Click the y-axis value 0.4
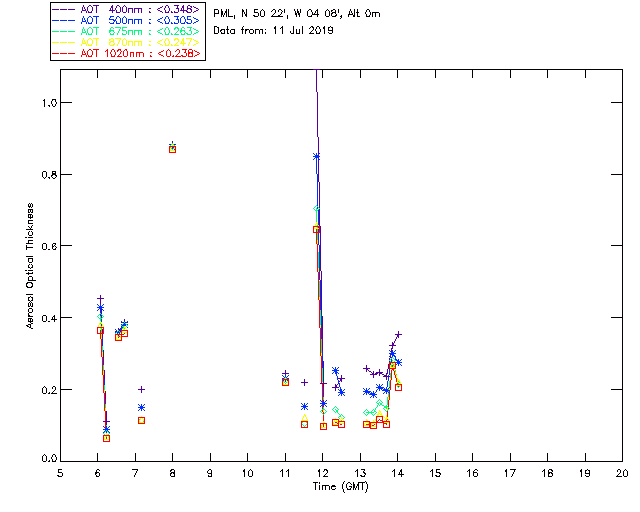This screenshot has height=512, width=640. (49, 318)
